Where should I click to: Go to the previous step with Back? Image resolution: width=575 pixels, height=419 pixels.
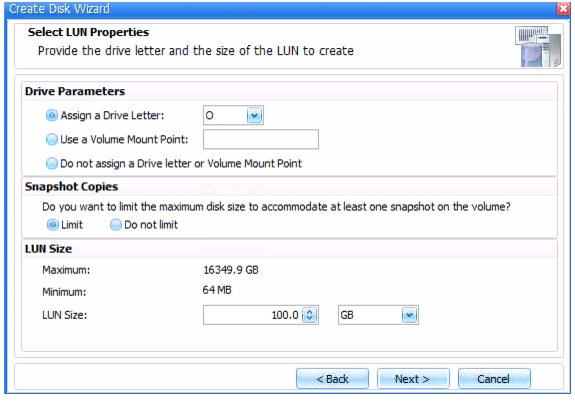click(x=332, y=379)
